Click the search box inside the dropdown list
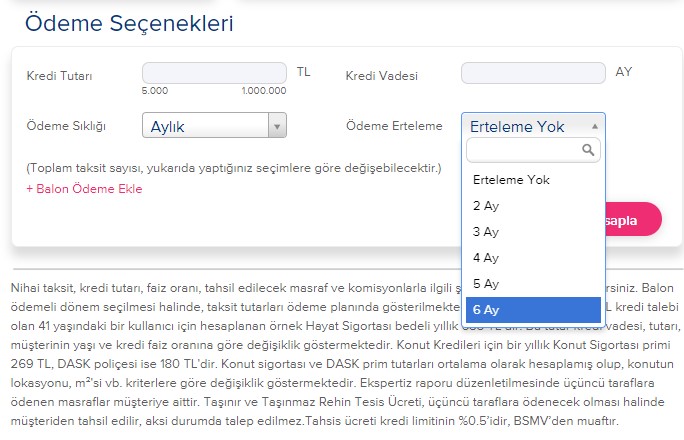Viewport: 684px width, 440px height. (524, 150)
